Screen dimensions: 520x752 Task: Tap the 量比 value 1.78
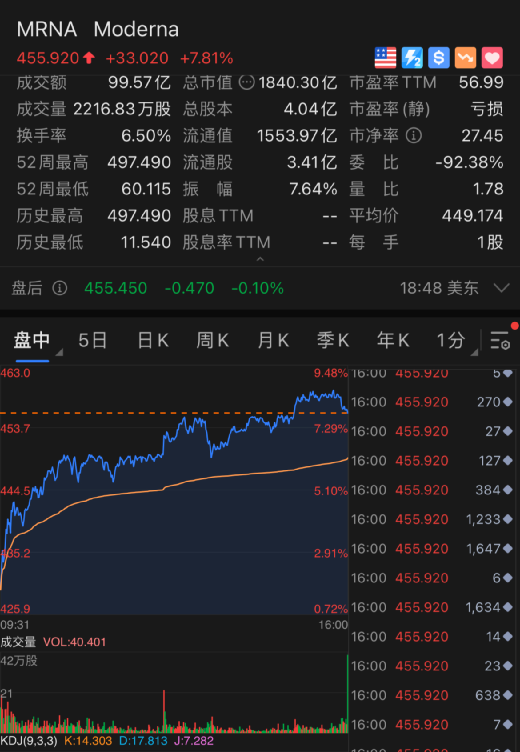[x=487, y=189]
